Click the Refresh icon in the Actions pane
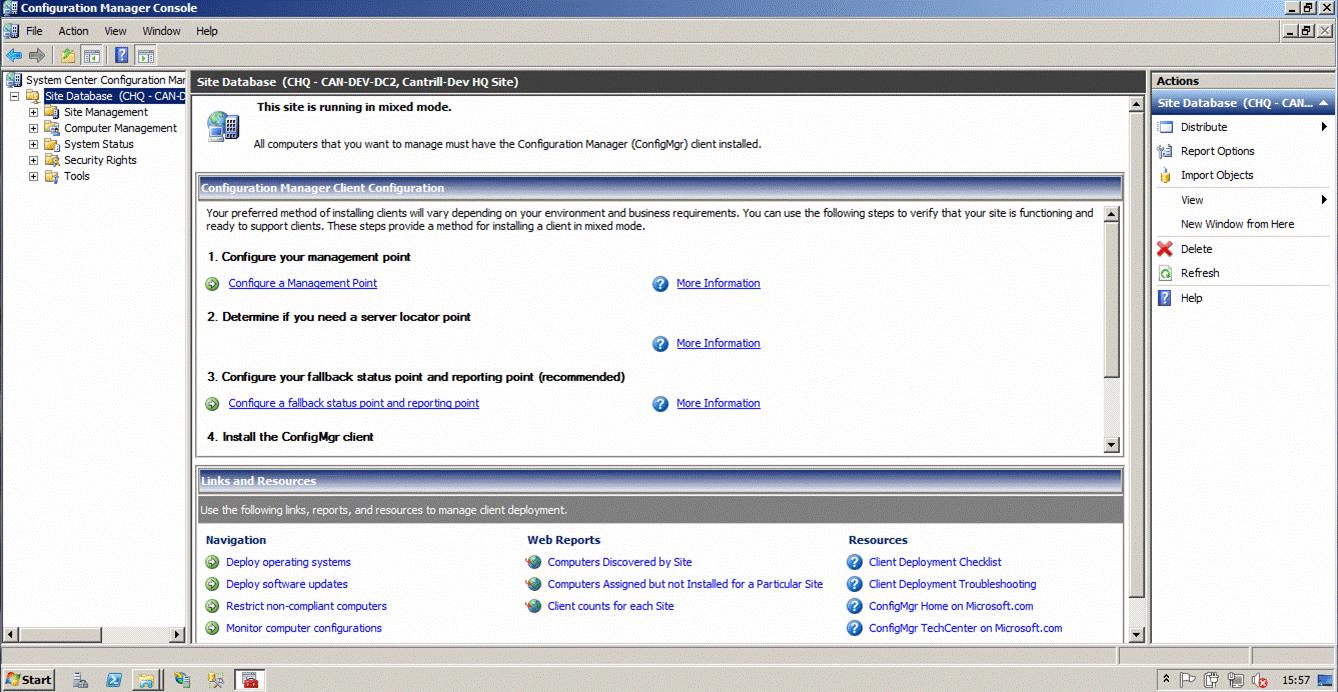Screen dimensions: 1338x692 (1164, 273)
